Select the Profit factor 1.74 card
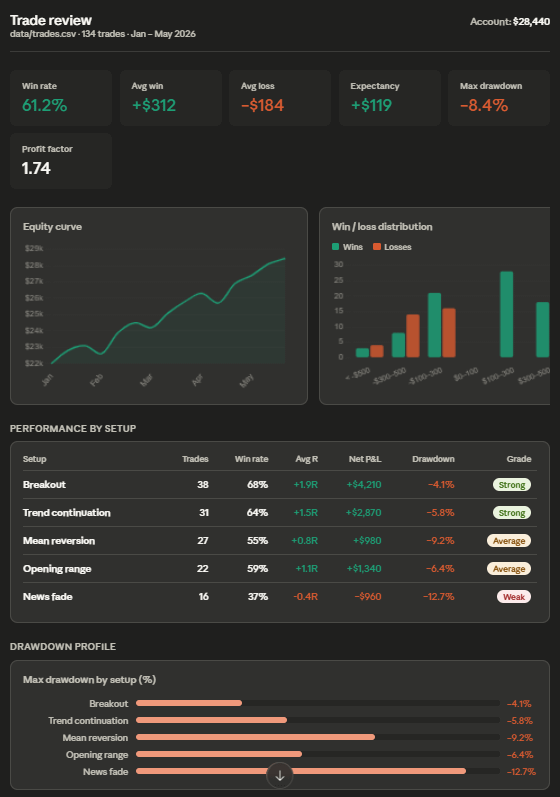 (61, 161)
